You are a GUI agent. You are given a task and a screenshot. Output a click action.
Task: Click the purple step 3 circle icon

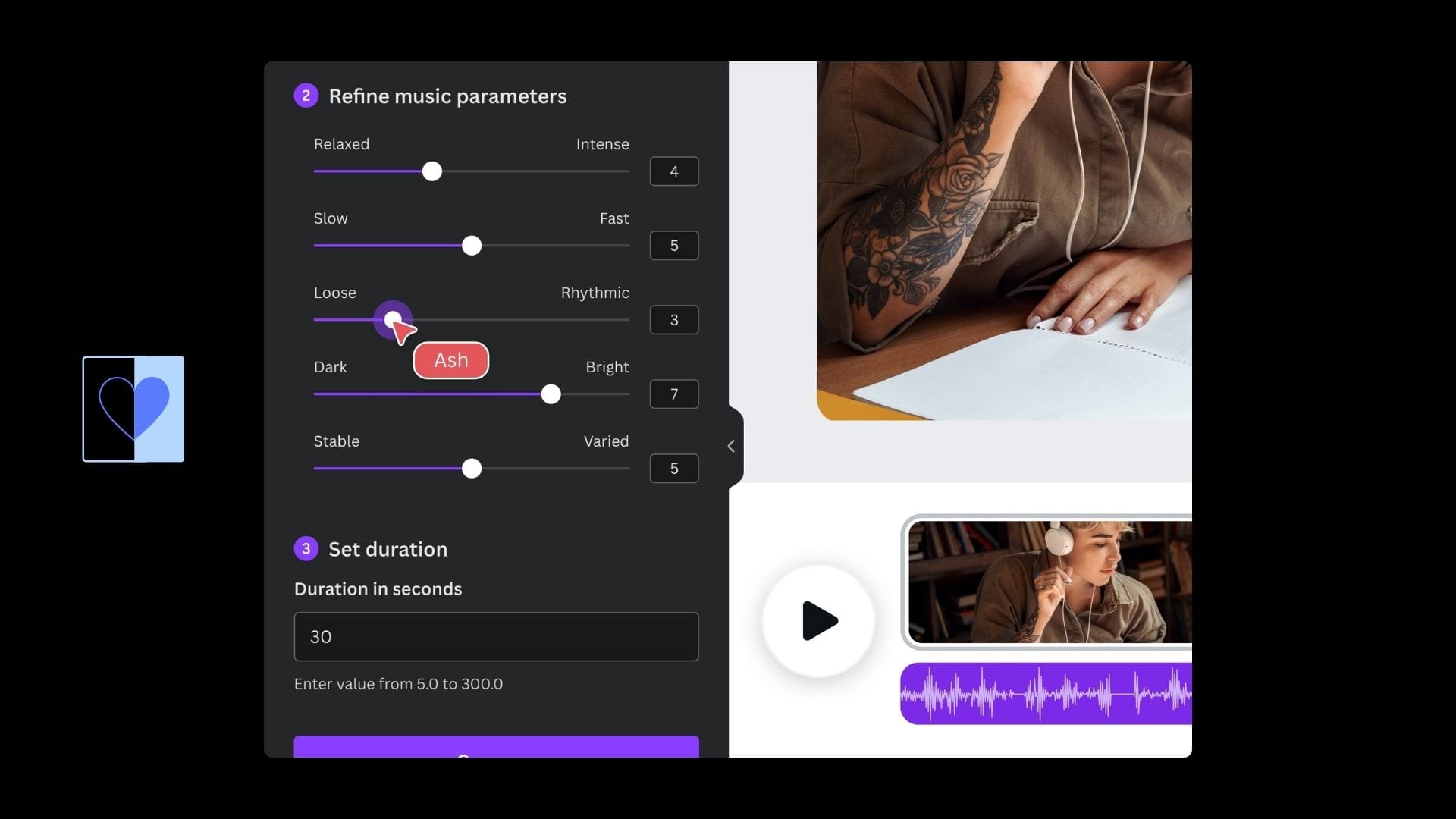306,548
